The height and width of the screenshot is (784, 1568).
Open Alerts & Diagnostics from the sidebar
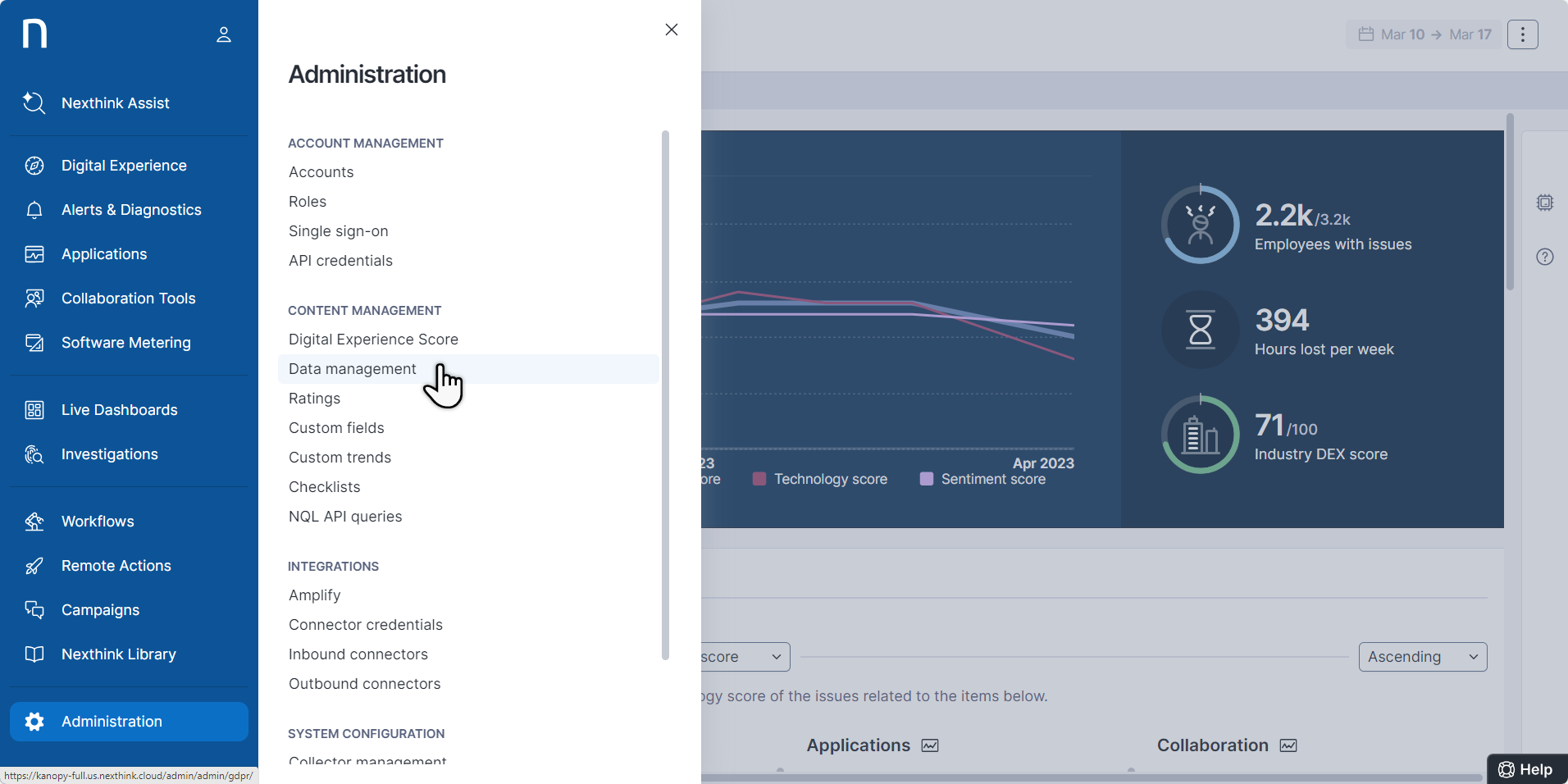[34, 210]
